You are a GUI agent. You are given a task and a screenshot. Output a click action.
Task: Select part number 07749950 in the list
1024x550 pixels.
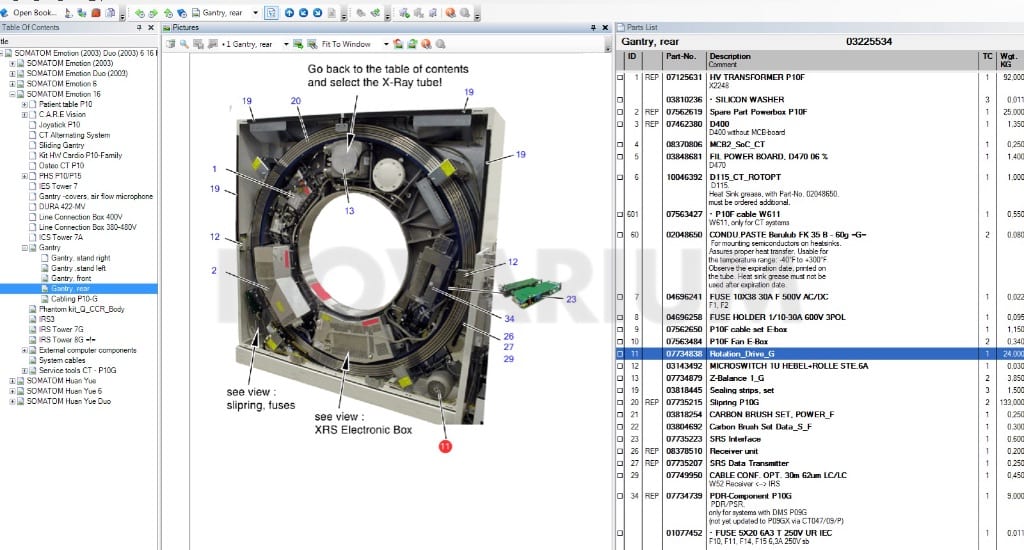point(684,476)
